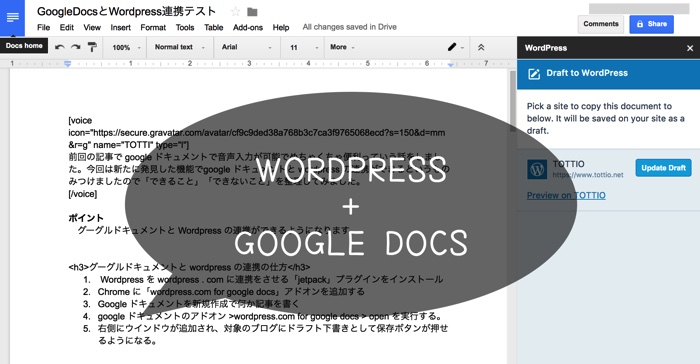Click the [voice opening shortcode line
The height and width of the screenshot is (364, 700).
click(x=80, y=121)
